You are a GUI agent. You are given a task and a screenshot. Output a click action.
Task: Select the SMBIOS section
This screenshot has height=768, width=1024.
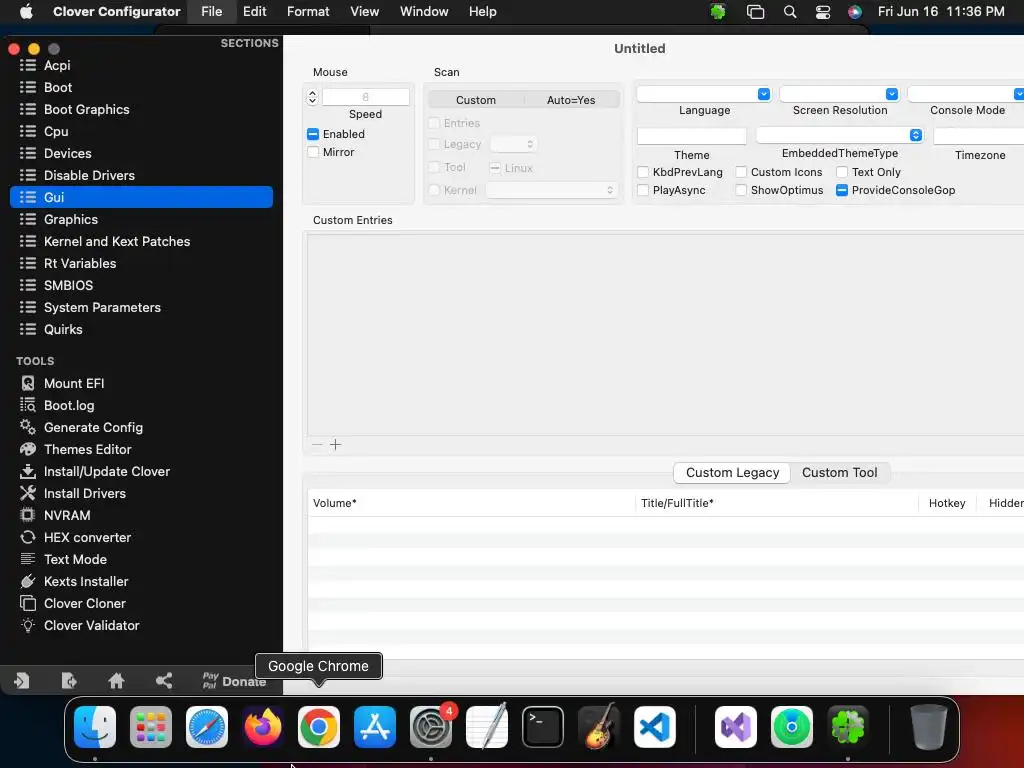coord(141,285)
